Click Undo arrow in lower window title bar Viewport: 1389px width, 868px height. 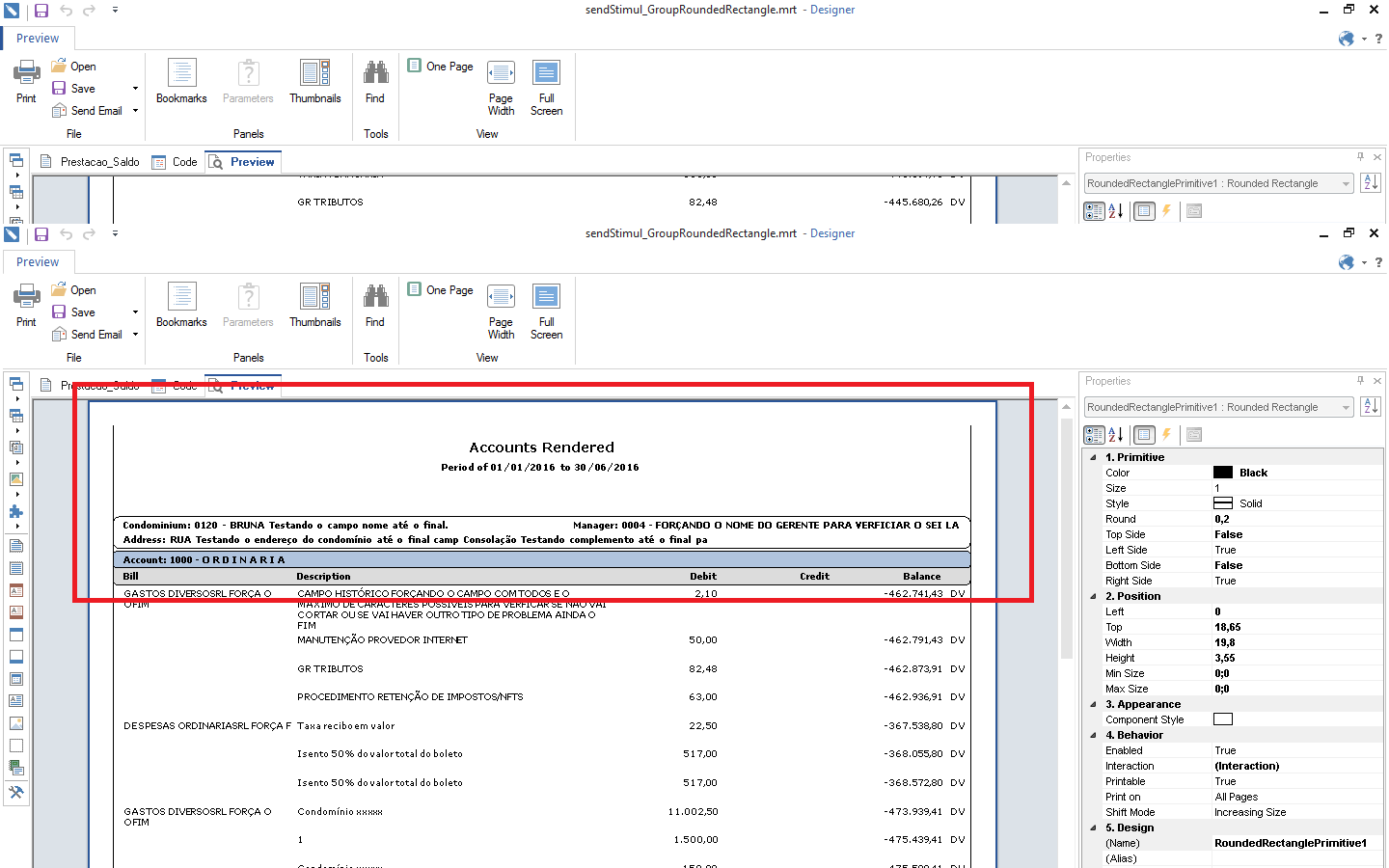(x=67, y=234)
